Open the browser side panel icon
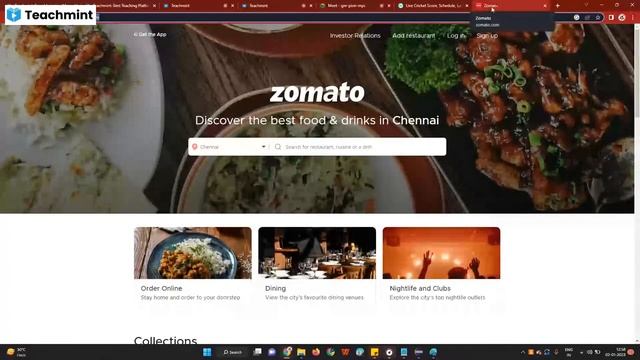Image resolution: width=640 pixels, height=360 pixels. (x=611, y=18)
